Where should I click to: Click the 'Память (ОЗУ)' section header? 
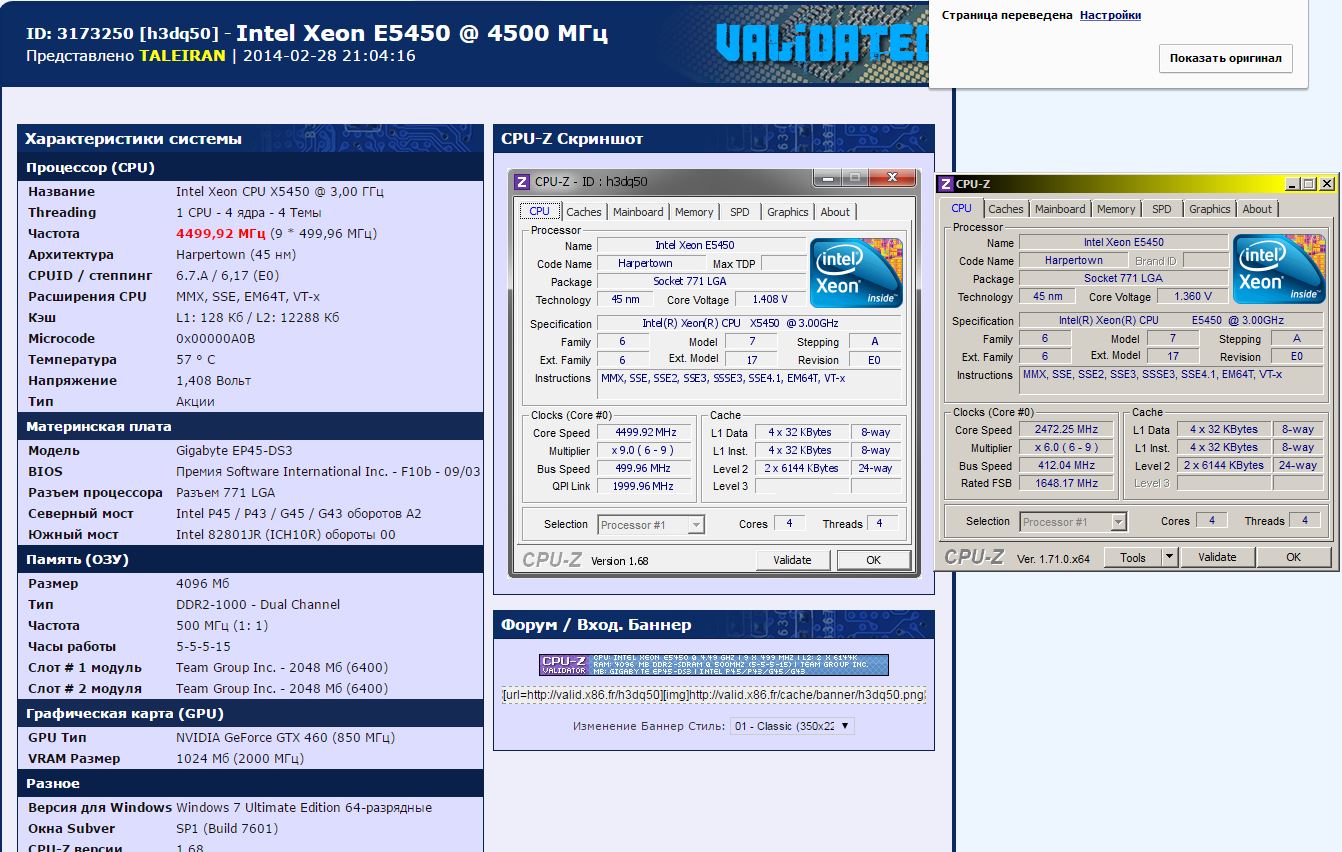pos(250,560)
